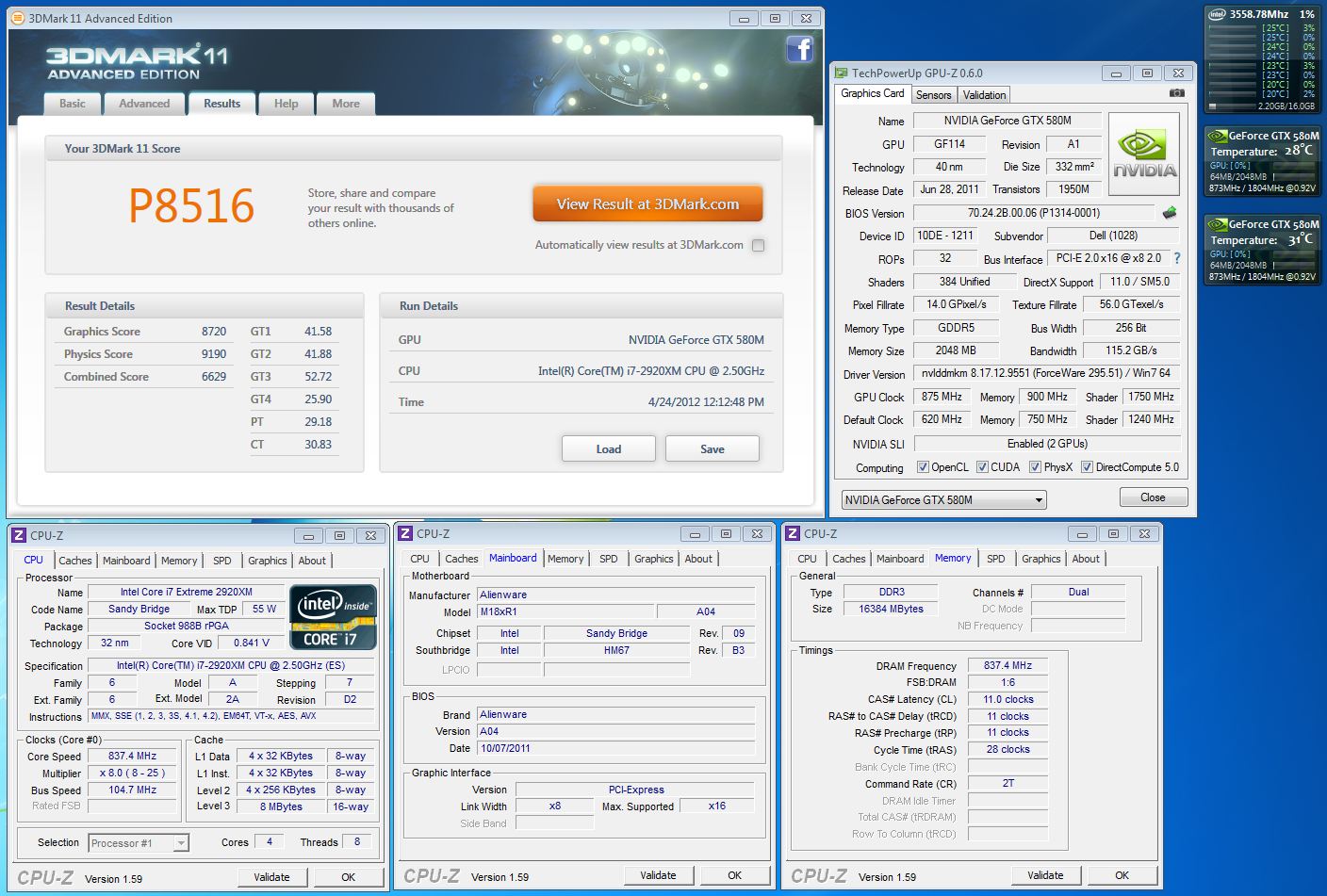Click the Intel Core i7 logo in CPU-Z

(333, 617)
